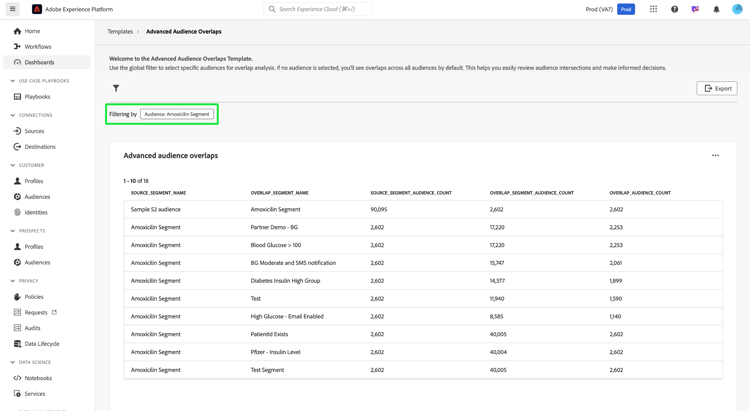Open Data Lifecycle in the sidebar
This screenshot has height=411, width=750.
(42, 344)
